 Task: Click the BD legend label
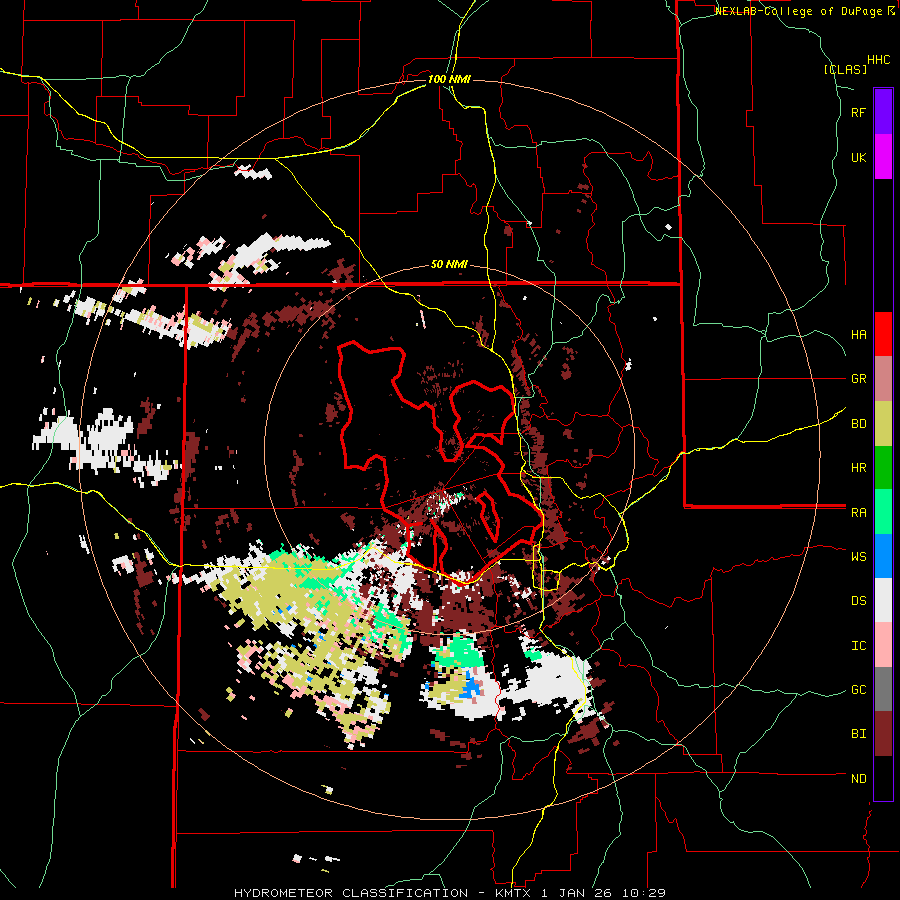[x=858, y=424]
